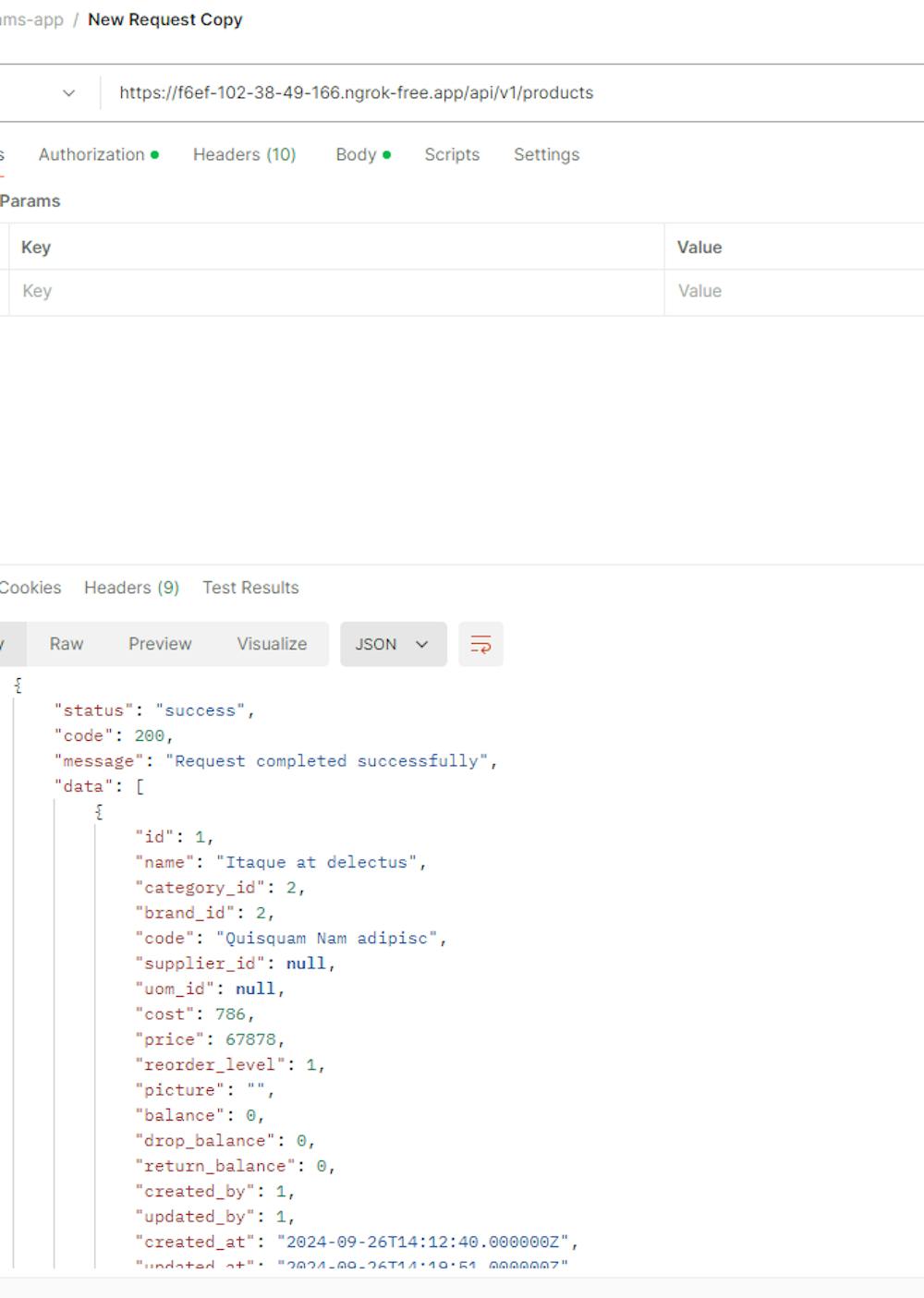Open the HTTP method dropdown chevron
This screenshot has width=924, height=1298.
(x=68, y=93)
